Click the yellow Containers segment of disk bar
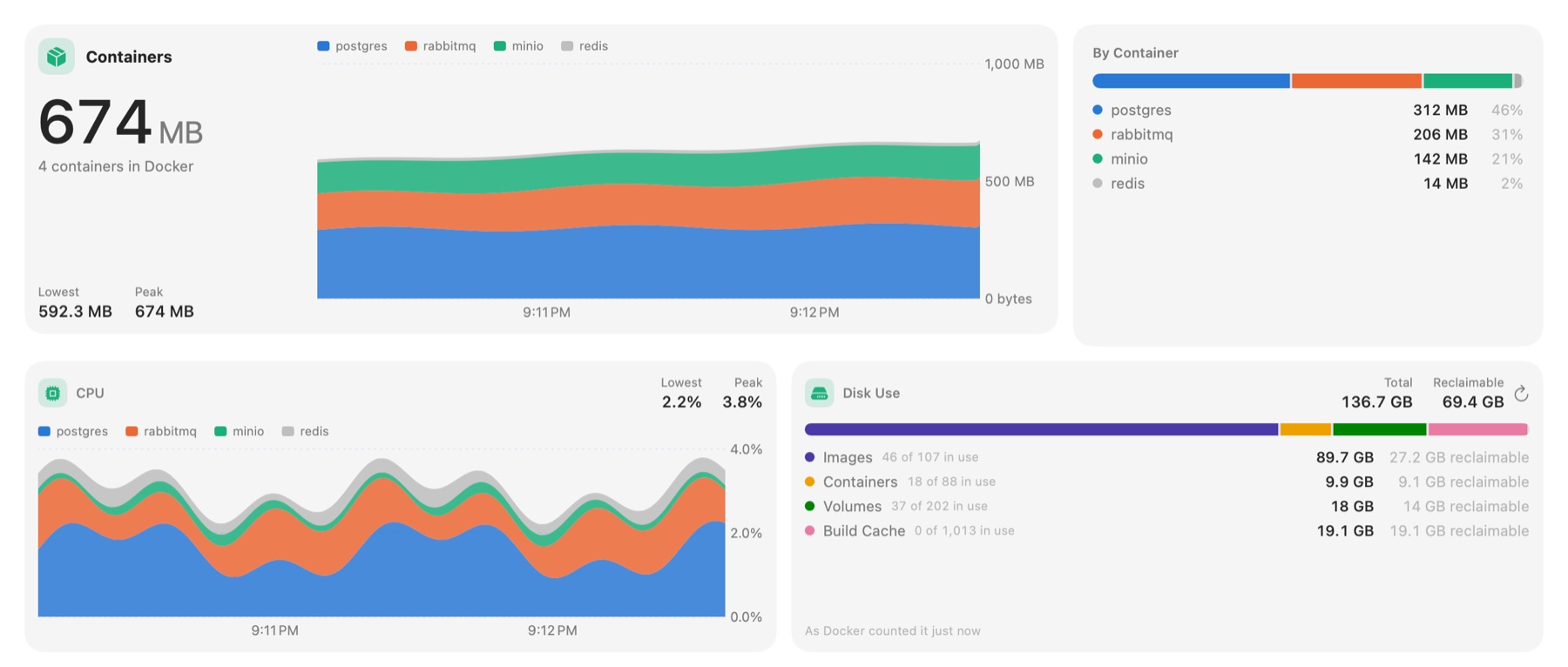This screenshot has height=667, width=1568. tap(1305, 429)
